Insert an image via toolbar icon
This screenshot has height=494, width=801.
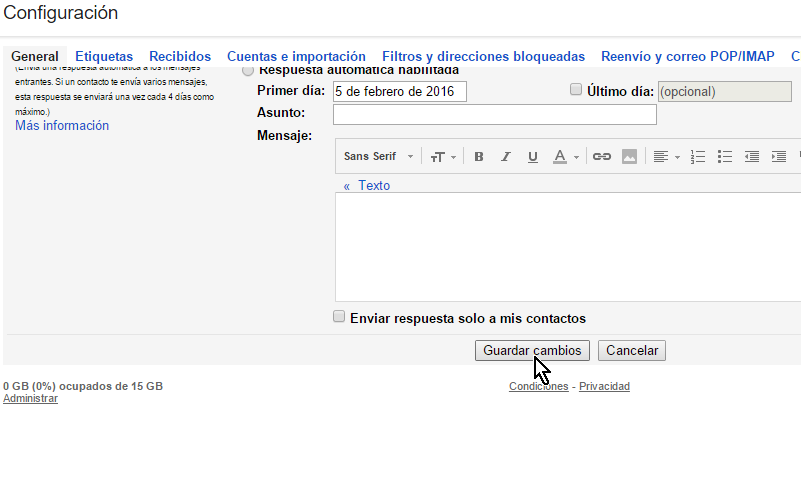click(x=629, y=157)
